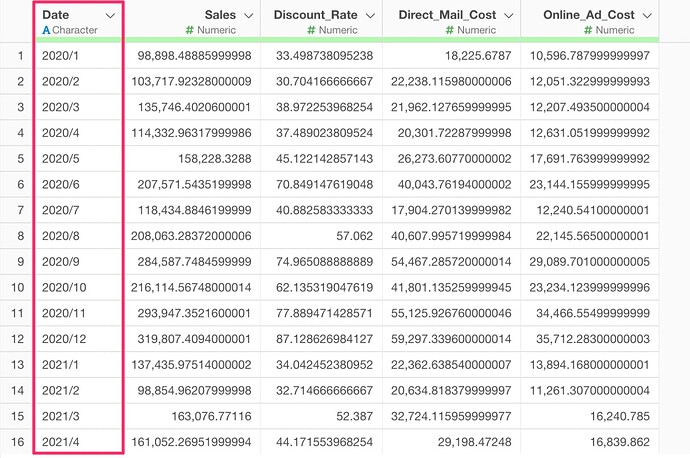Screen dimensions: 690x458
Task: Click row number 1 in the row header
Action: pyautogui.click(x=18, y=55)
